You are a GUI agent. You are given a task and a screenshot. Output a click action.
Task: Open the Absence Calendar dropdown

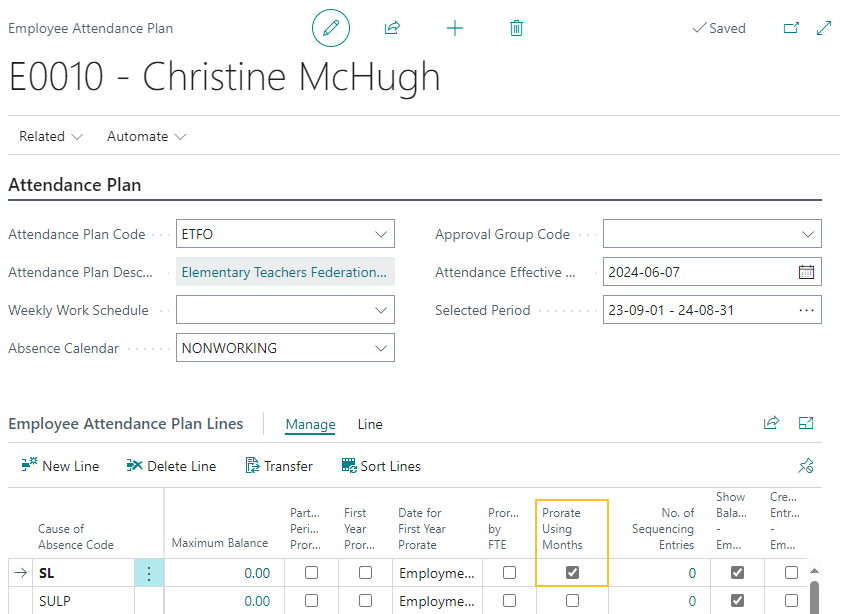coord(380,348)
